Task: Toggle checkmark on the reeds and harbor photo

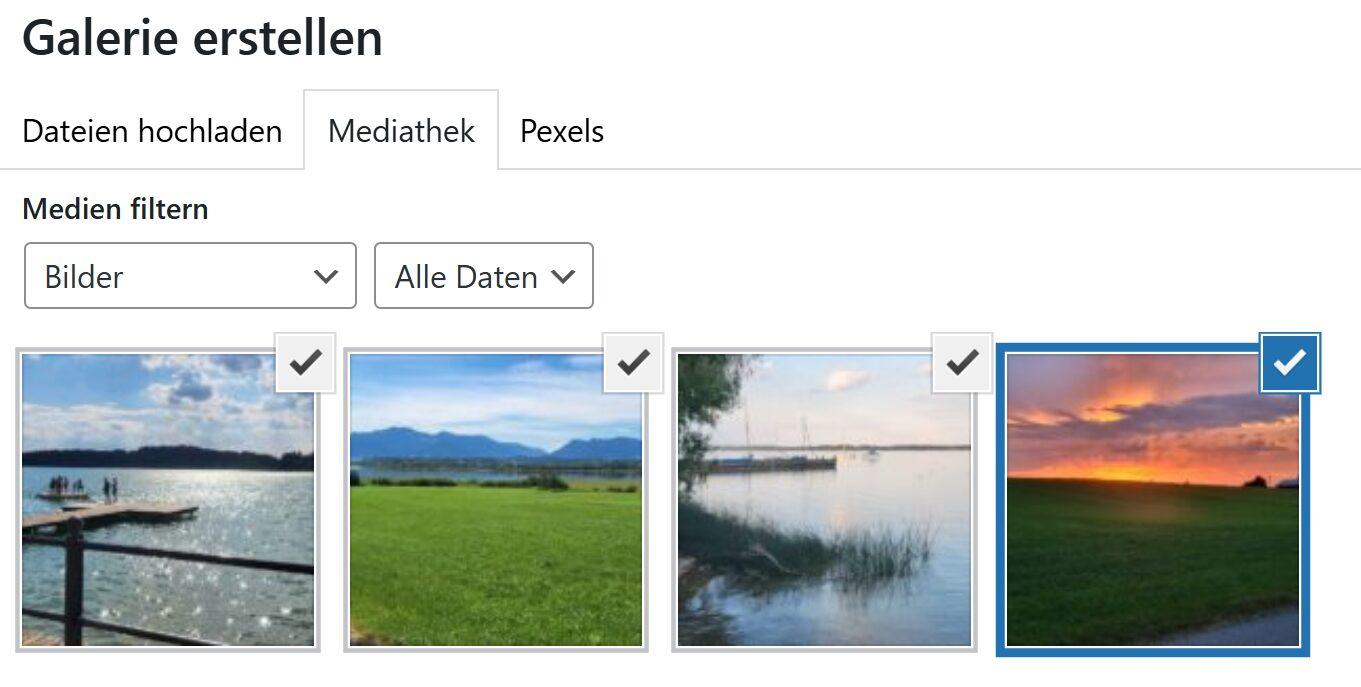Action: click(x=961, y=363)
